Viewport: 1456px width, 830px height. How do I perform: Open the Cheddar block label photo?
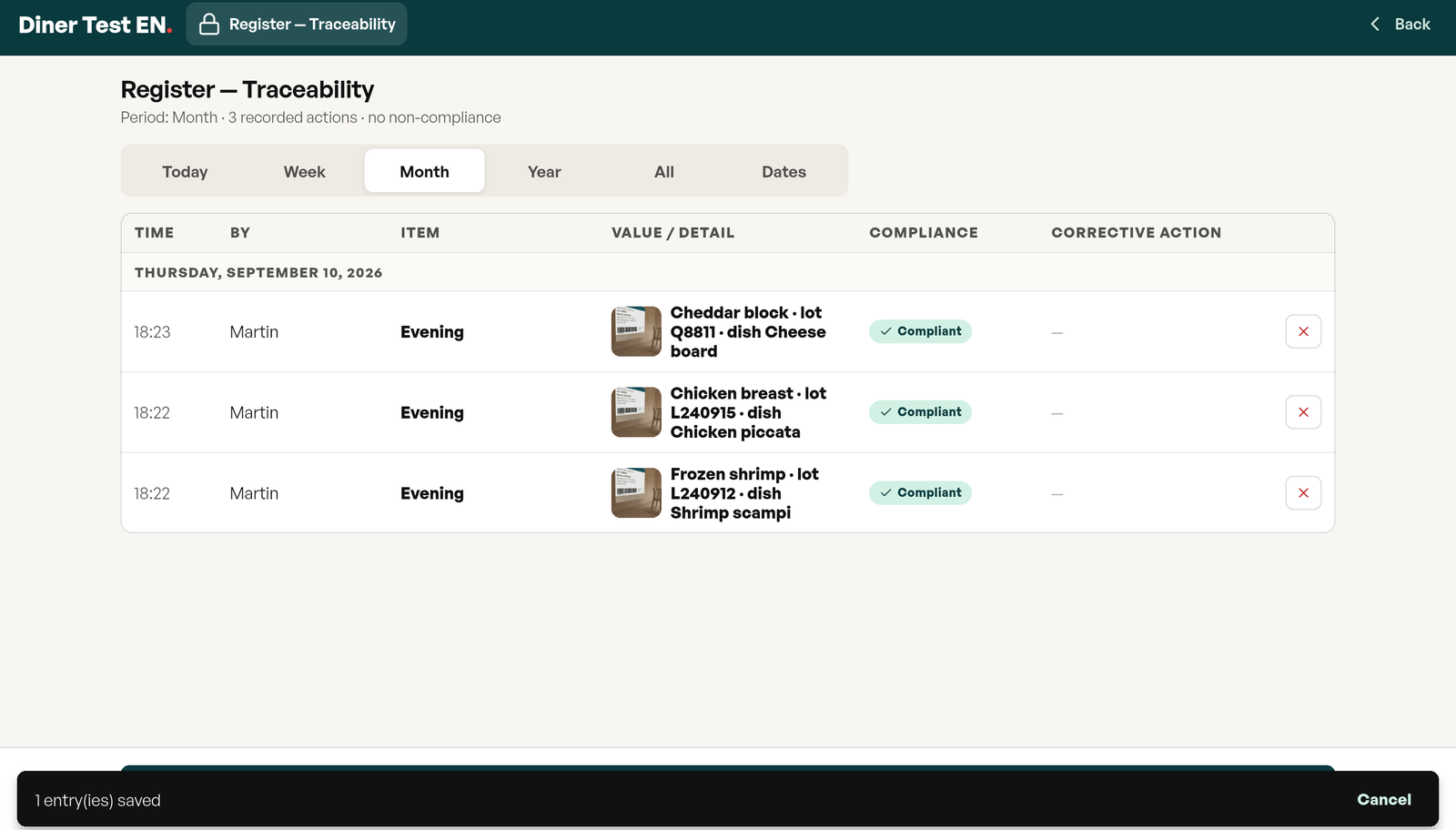[x=636, y=331]
